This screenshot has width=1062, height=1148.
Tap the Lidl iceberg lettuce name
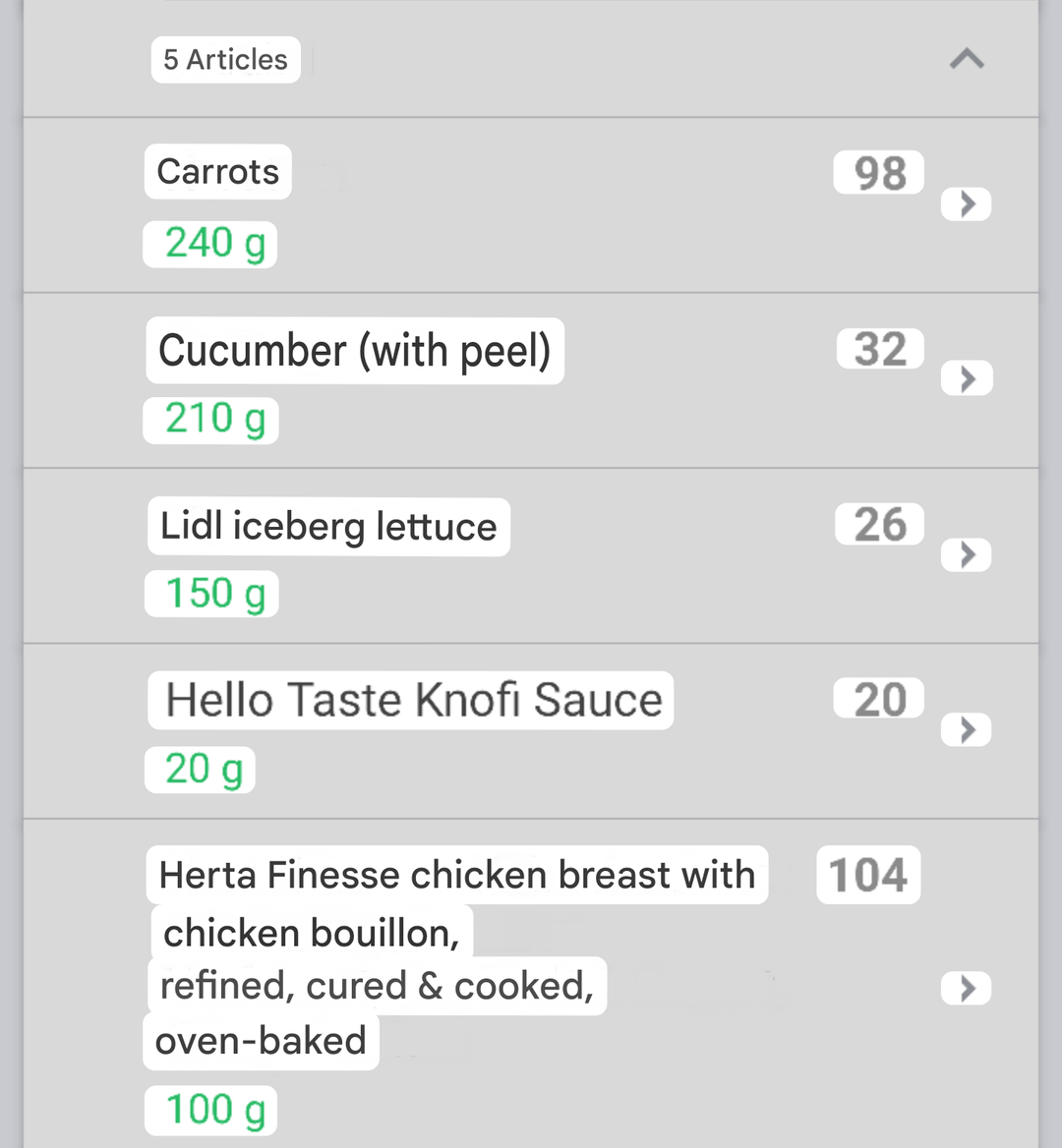click(x=328, y=527)
